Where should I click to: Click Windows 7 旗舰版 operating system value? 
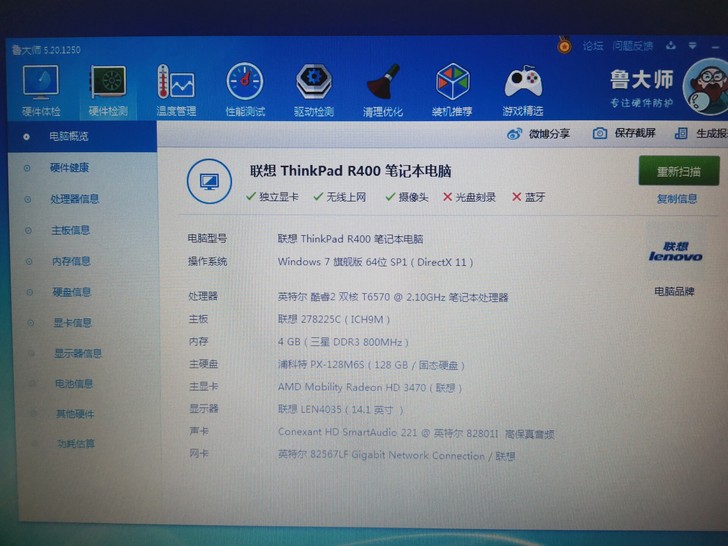[x=375, y=262]
